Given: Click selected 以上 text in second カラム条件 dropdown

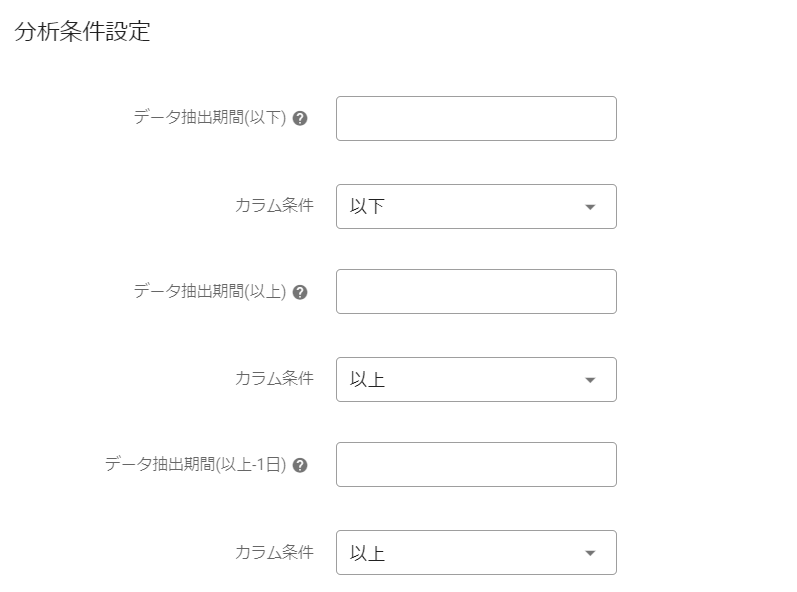Looking at the screenshot, I should tap(367, 380).
